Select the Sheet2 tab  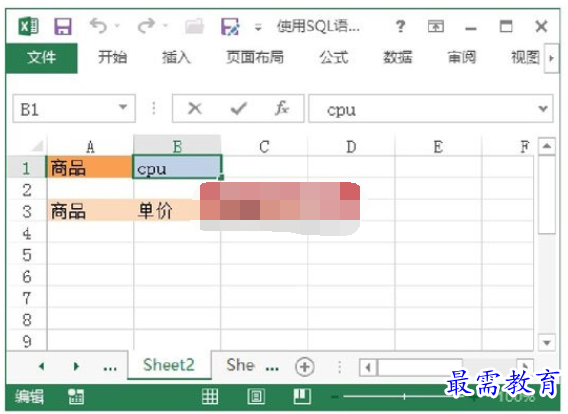click(x=169, y=365)
